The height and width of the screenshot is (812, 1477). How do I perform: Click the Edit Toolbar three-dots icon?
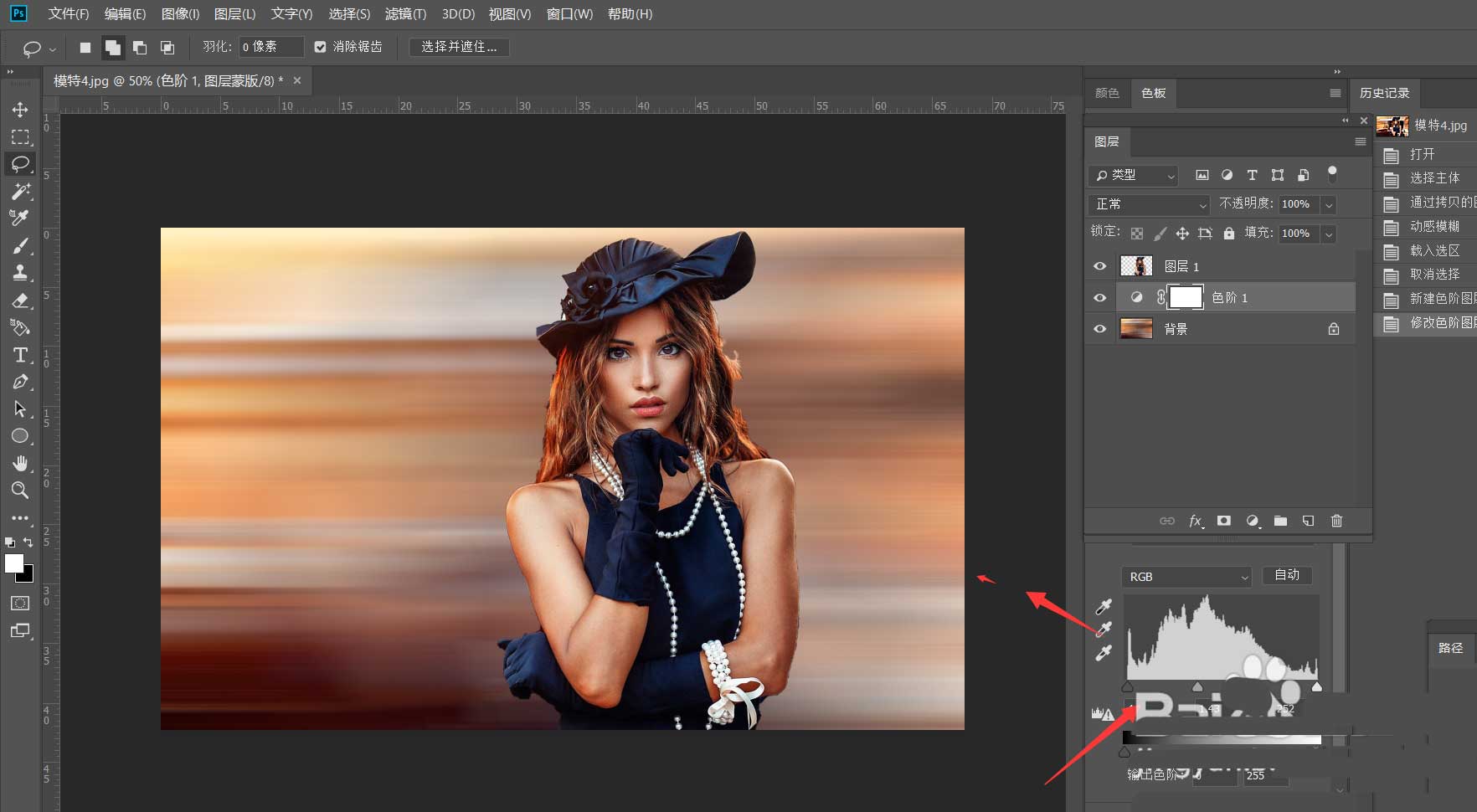20,517
